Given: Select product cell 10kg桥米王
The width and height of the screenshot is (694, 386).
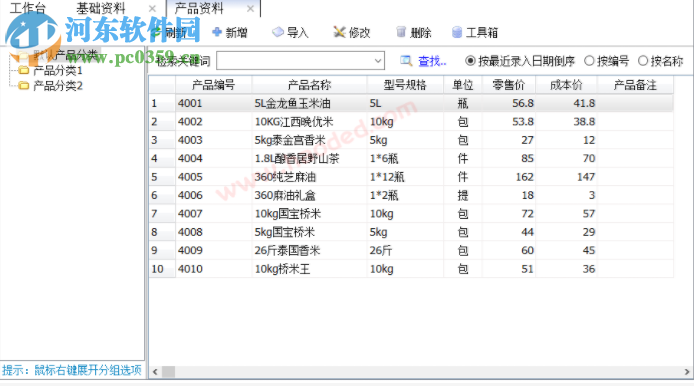Looking at the screenshot, I should pyautogui.click(x=309, y=269).
